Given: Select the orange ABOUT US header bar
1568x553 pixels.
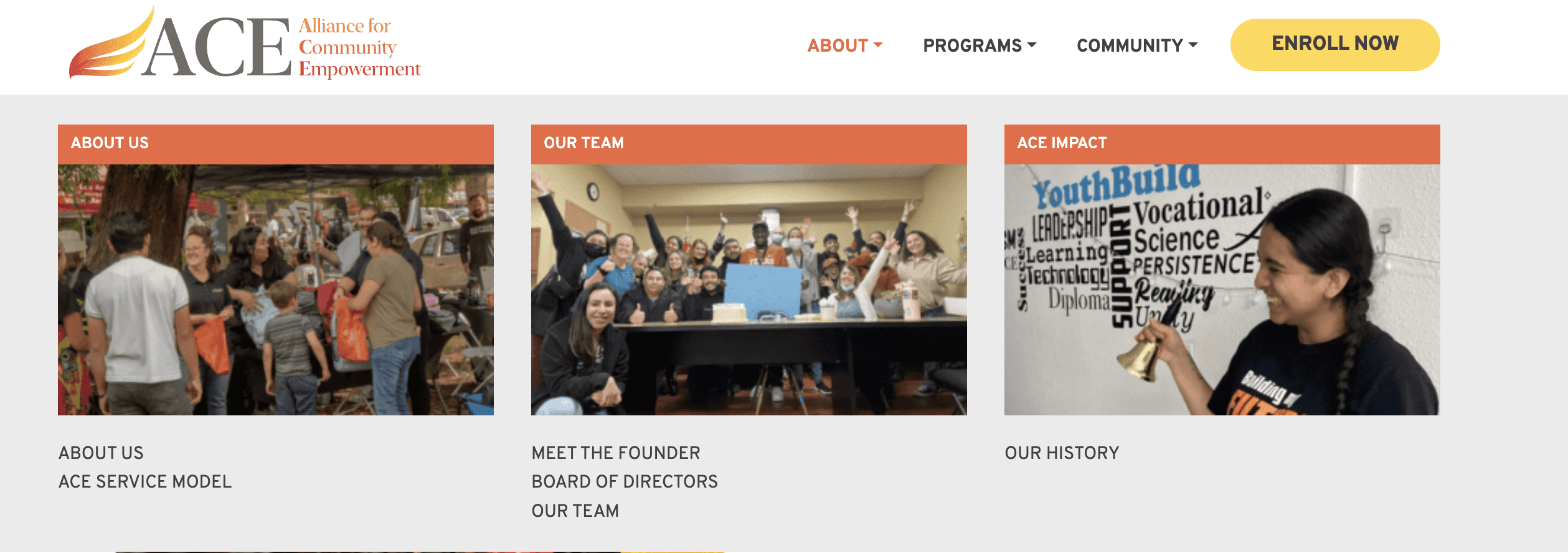Looking at the screenshot, I should (276, 144).
